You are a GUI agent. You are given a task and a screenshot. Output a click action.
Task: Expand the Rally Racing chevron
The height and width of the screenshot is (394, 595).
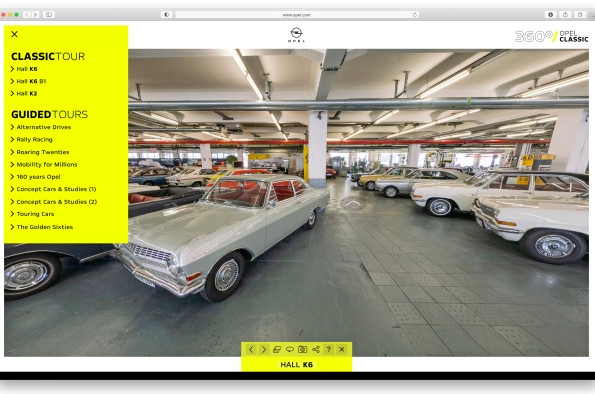pyautogui.click(x=13, y=140)
